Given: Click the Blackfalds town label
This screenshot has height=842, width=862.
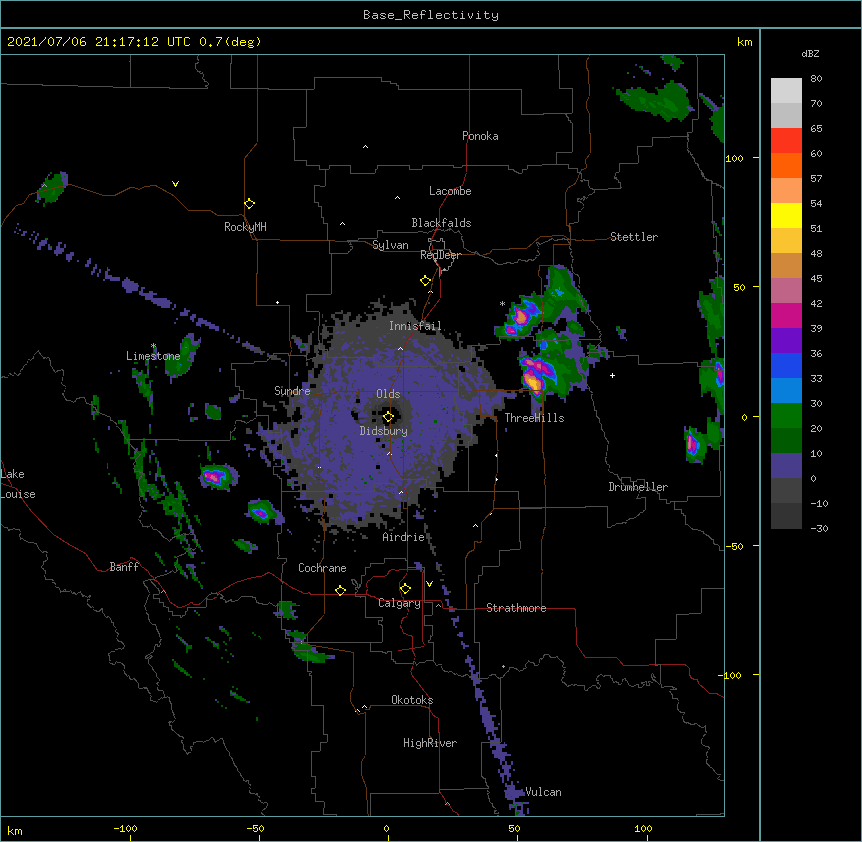Looking at the screenshot, I should pyautogui.click(x=441, y=223).
